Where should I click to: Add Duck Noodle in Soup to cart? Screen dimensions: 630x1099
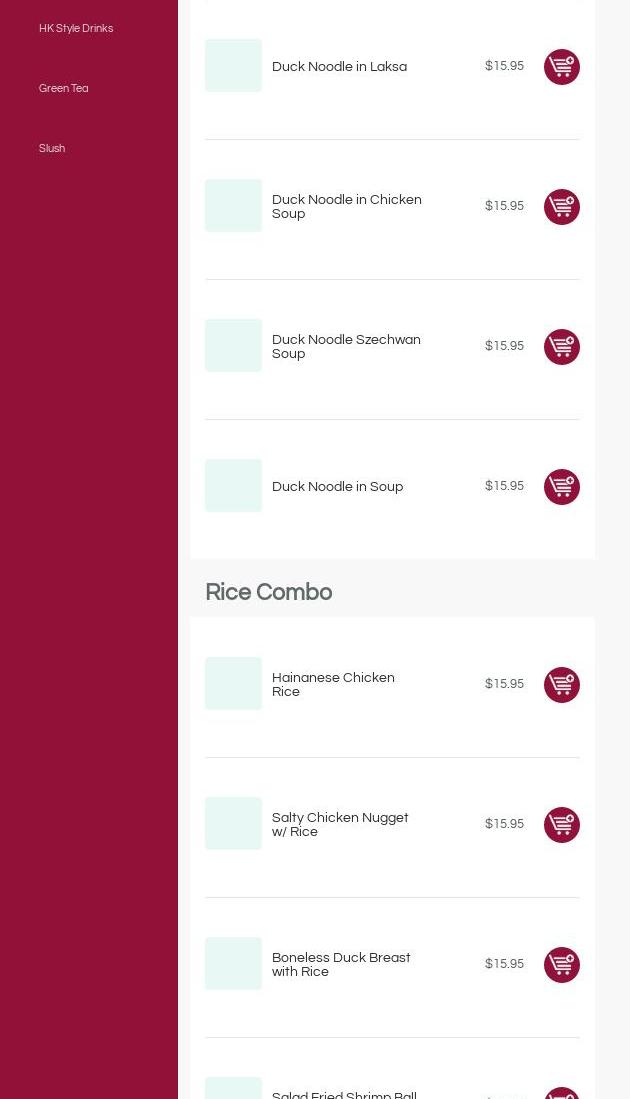[561, 487]
